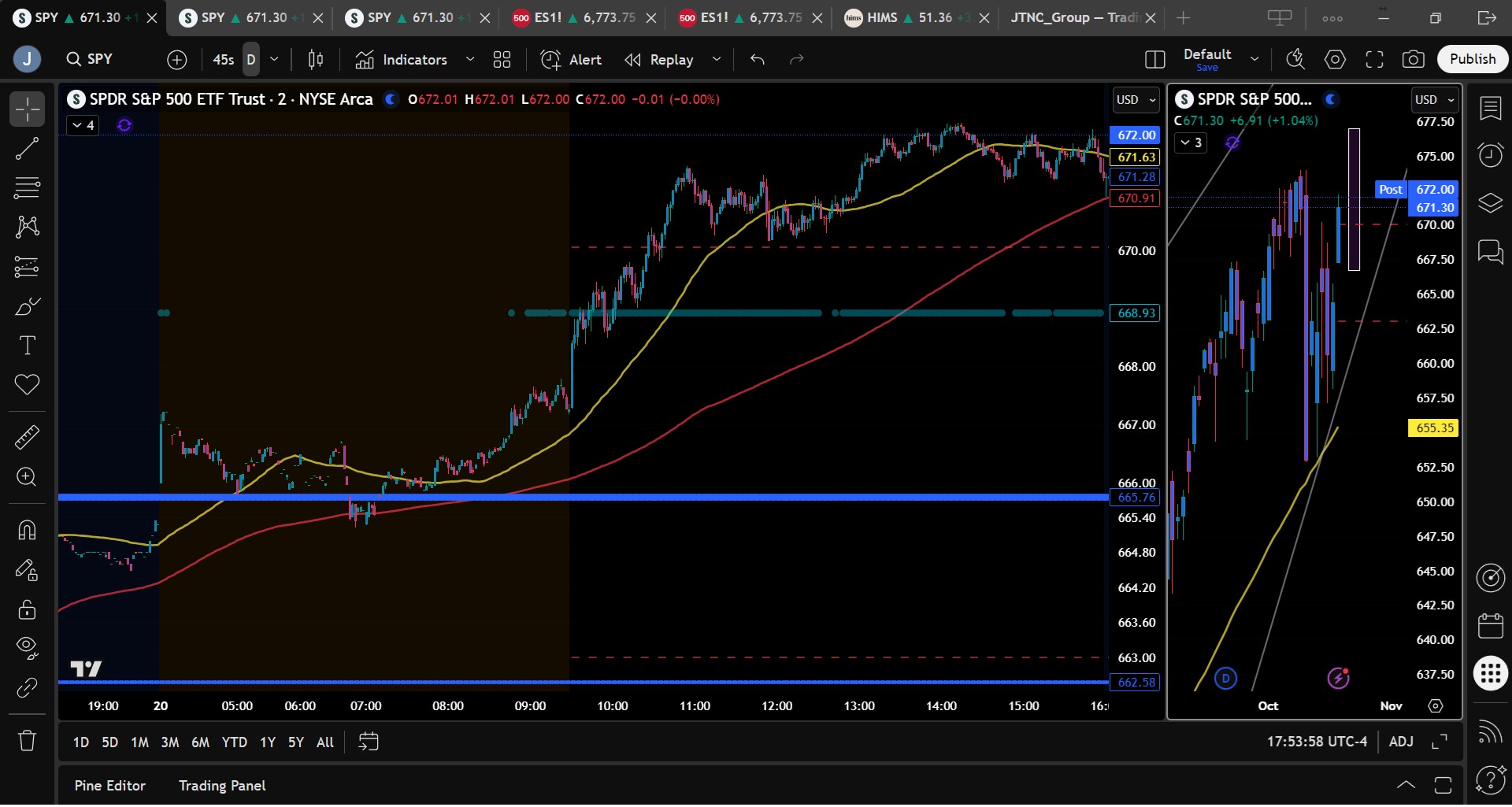This screenshot has height=807, width=1512.
Task: Select the 45s timeframe interval
Action: coord(224,59)
